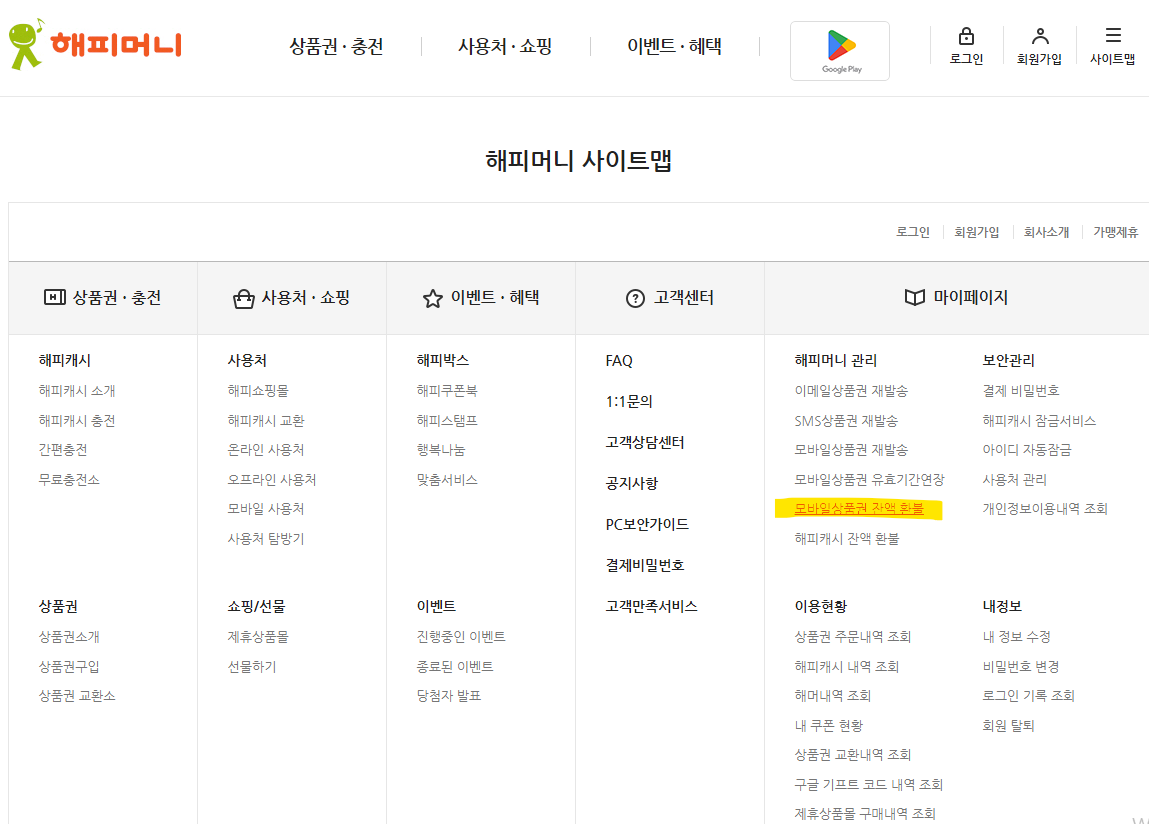Viewport: 1149px width, 824px height.
Task: Click the star icon by 이벤트·혜택
Action: click(432, 298)
